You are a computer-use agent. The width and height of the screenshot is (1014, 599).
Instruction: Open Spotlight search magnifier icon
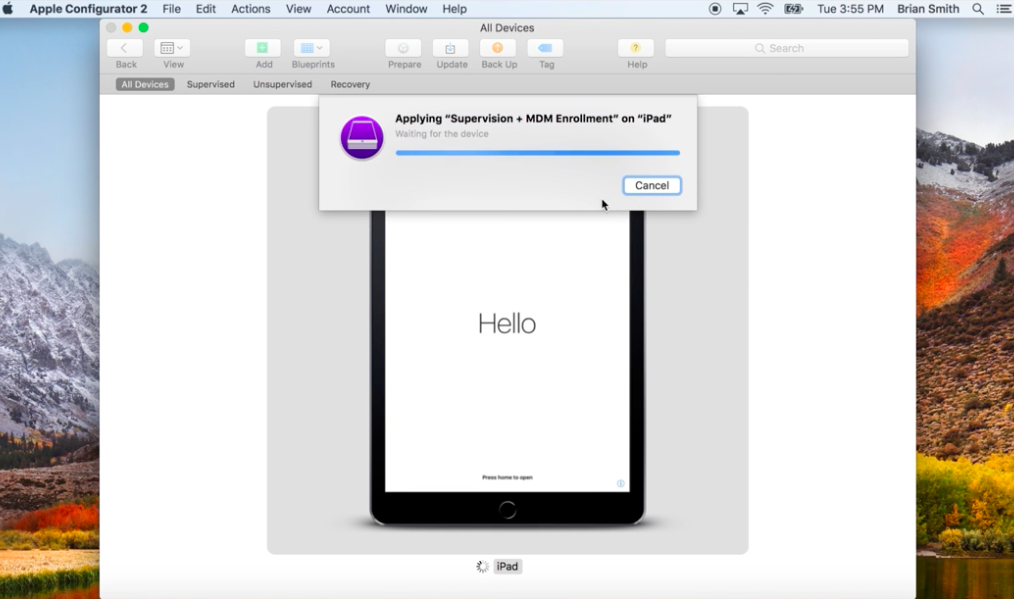(978, 9)
